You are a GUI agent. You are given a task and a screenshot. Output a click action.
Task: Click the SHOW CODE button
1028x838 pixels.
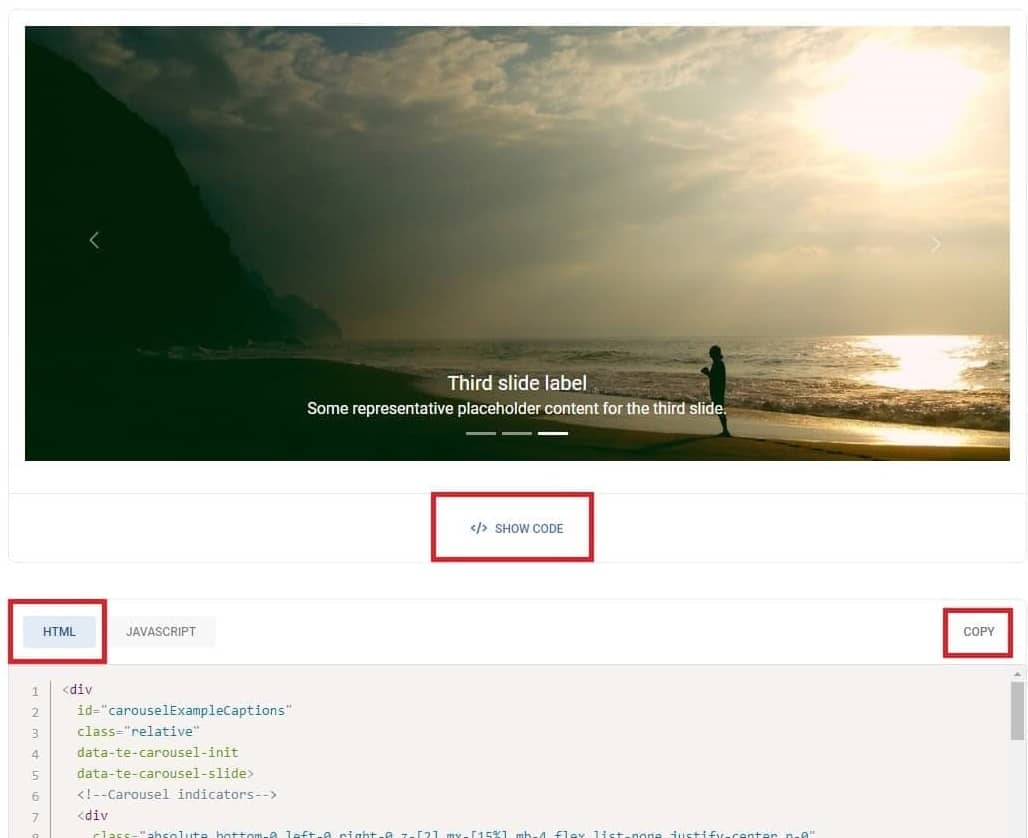coord(517,529)
